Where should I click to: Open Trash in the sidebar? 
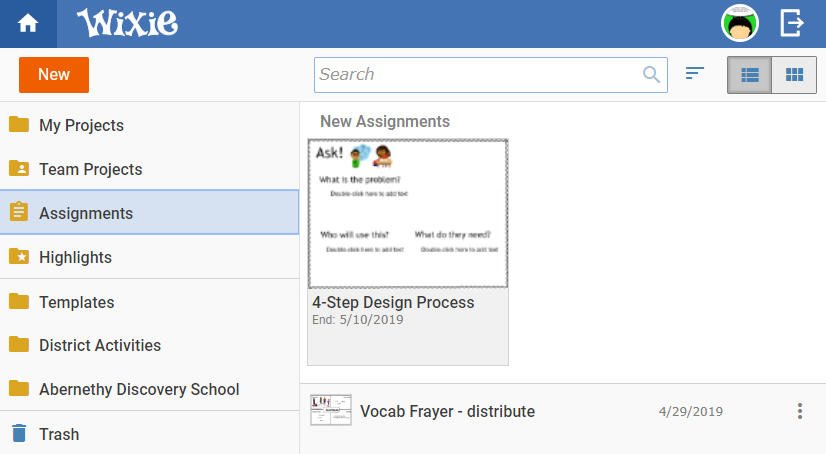pos(150,433)
